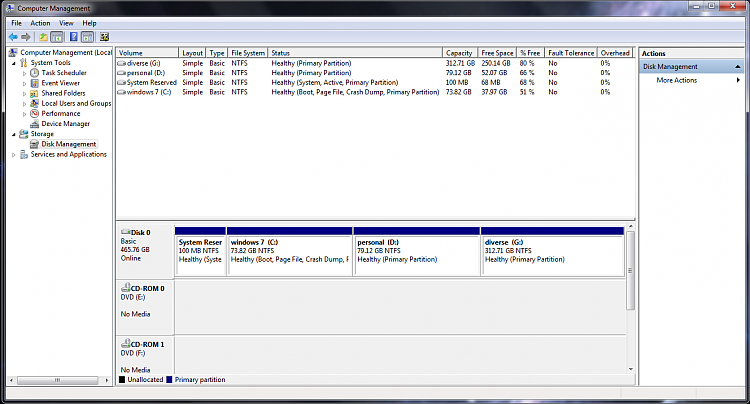Image resolution: width=750 pixels, height=404 pixels.
Task: Click the Services and Applications icon
Action: click(x=23, y=154)
